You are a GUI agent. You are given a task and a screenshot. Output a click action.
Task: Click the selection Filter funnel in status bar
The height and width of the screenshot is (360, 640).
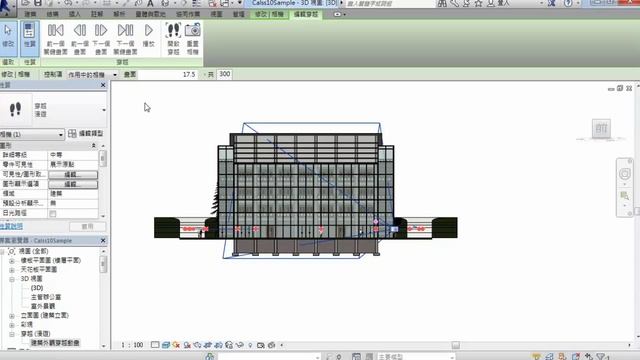(x=601, y=357)
